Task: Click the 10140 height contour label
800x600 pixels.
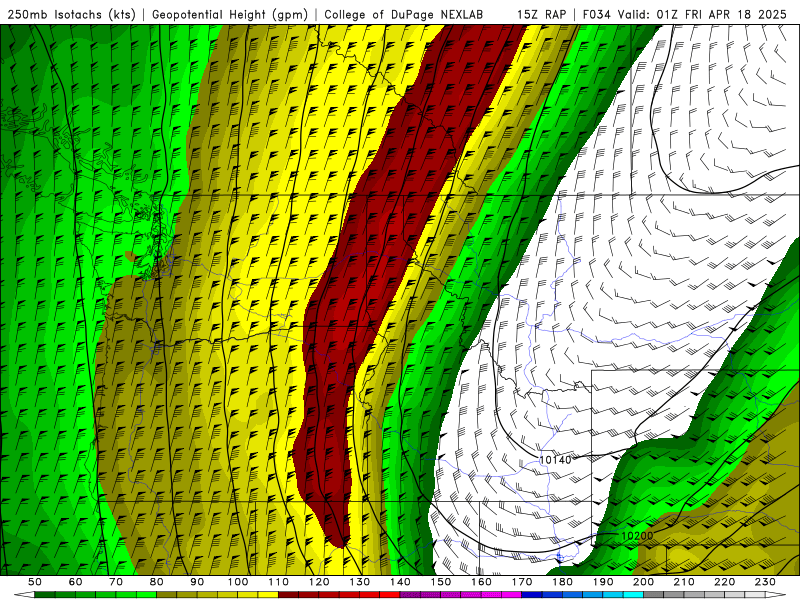Action: click(555, 460)
